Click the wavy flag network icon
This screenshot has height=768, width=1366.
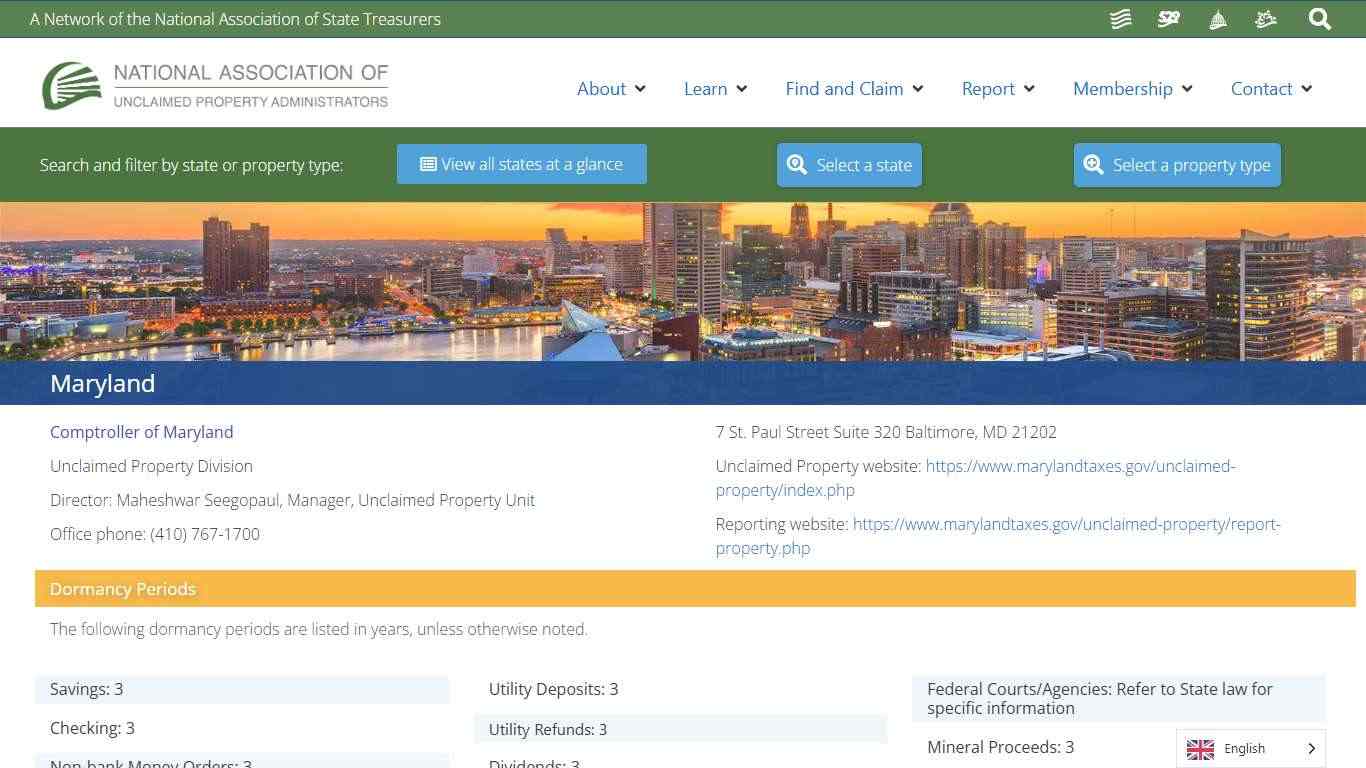coord(1119,18)
